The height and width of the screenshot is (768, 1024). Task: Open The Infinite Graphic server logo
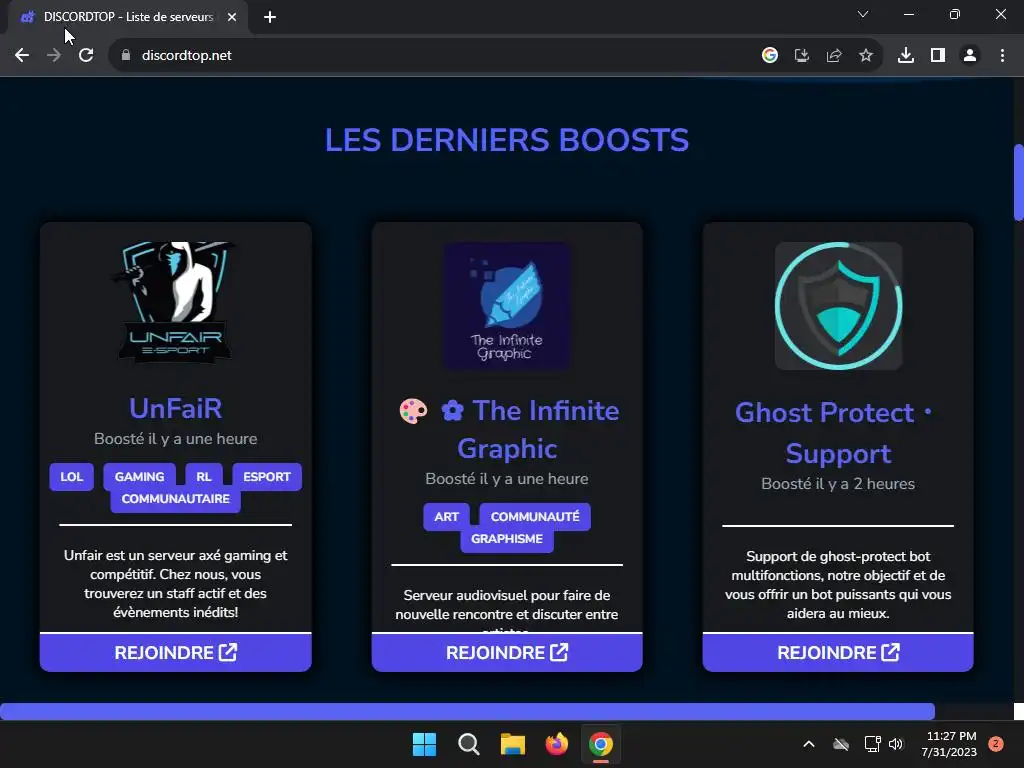click(507, 306)
